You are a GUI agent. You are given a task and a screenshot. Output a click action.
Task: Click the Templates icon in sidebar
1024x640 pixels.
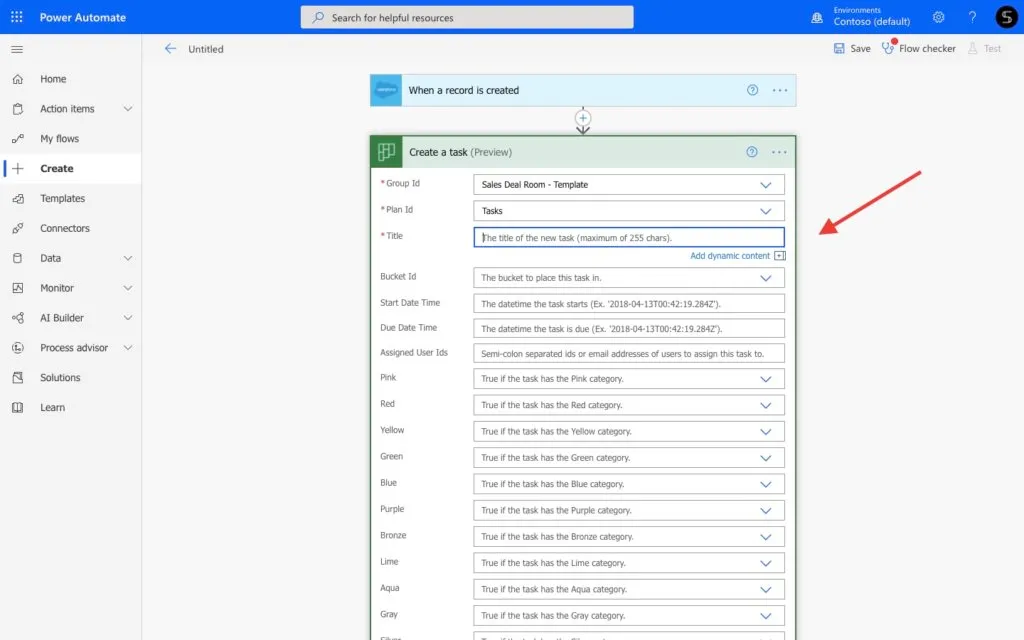pos(18,199)
